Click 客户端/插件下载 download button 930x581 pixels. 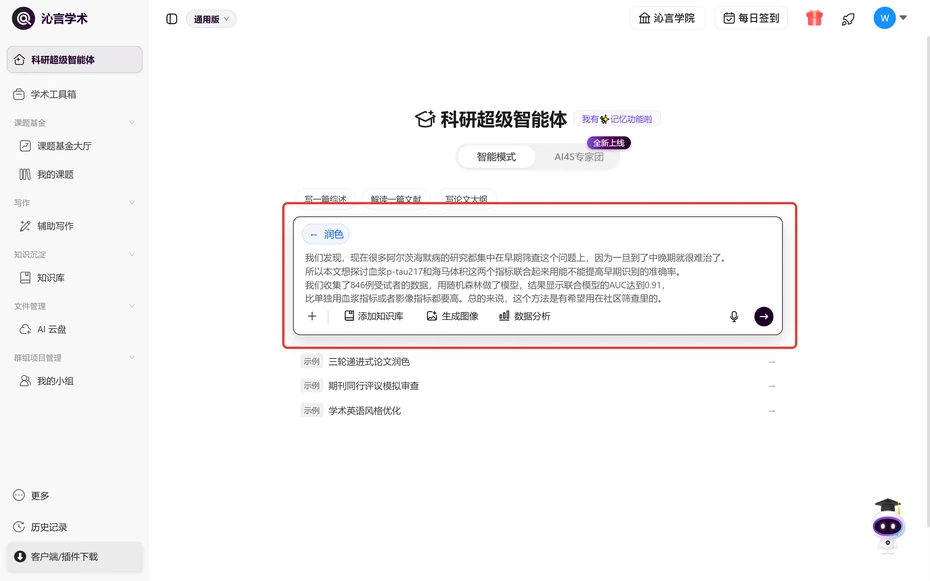click(x=75, y=557)
